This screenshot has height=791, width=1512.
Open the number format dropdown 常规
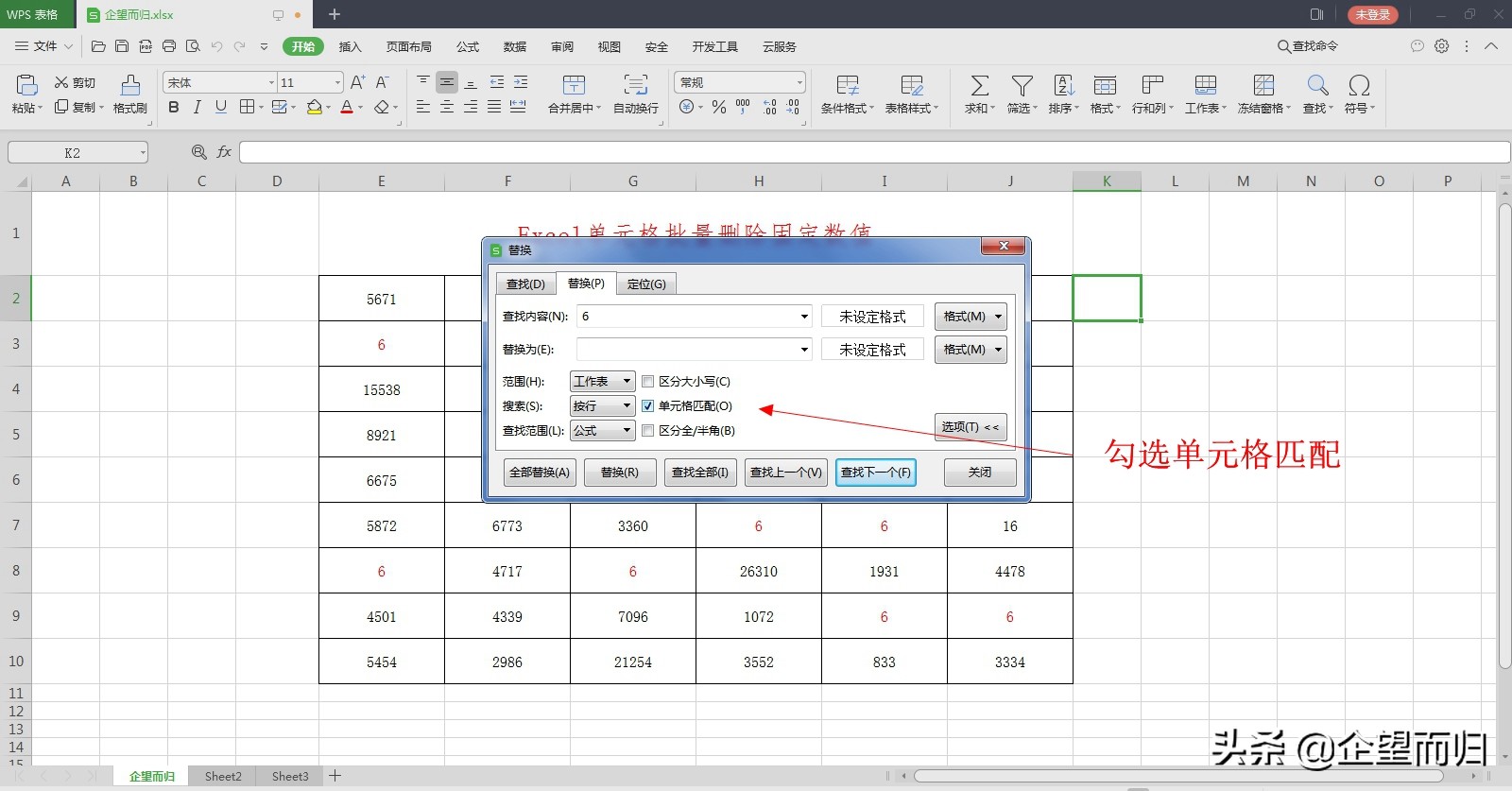point(799,83)
